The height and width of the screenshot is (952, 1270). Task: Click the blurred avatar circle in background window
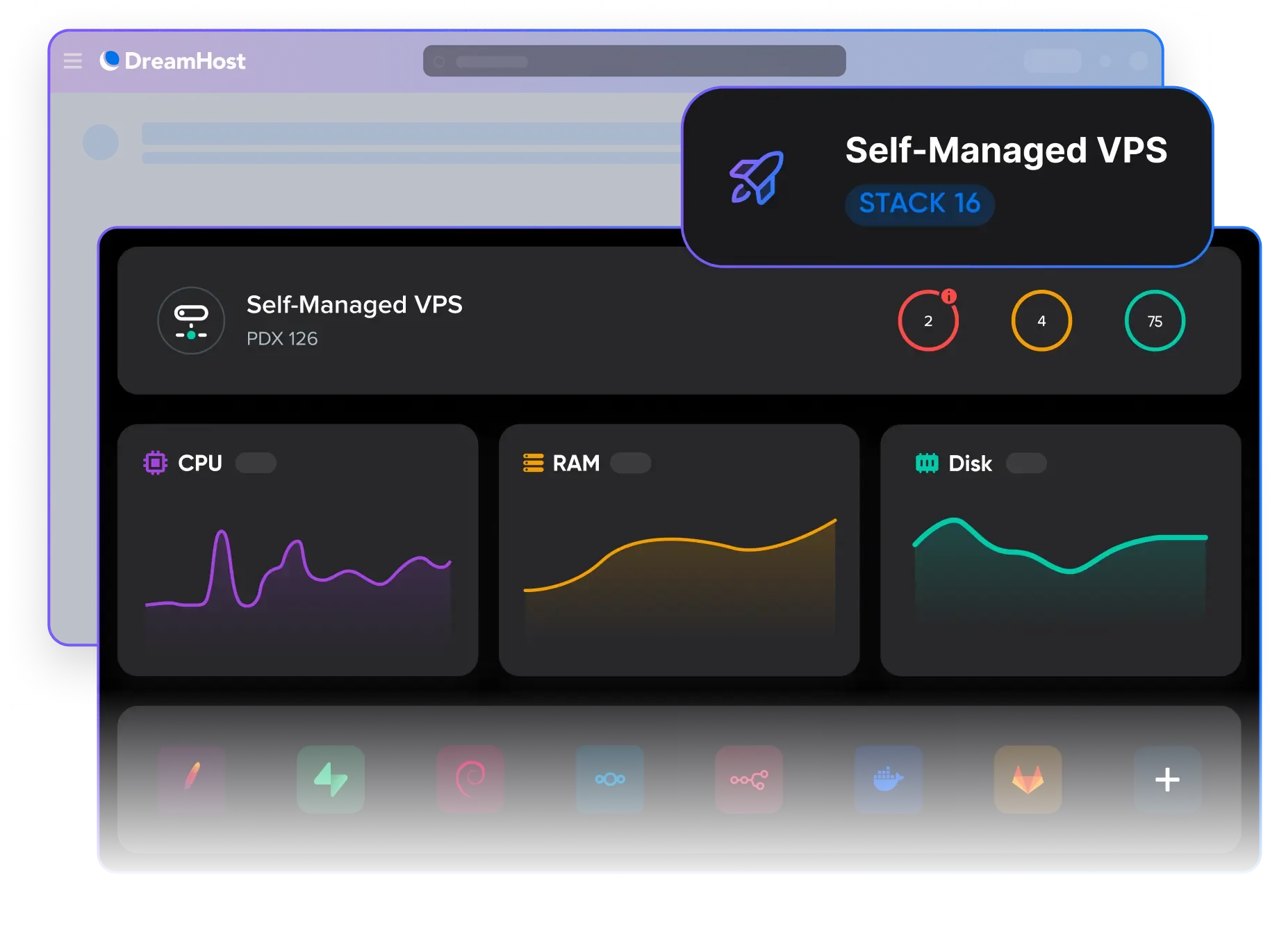point(100,142)
